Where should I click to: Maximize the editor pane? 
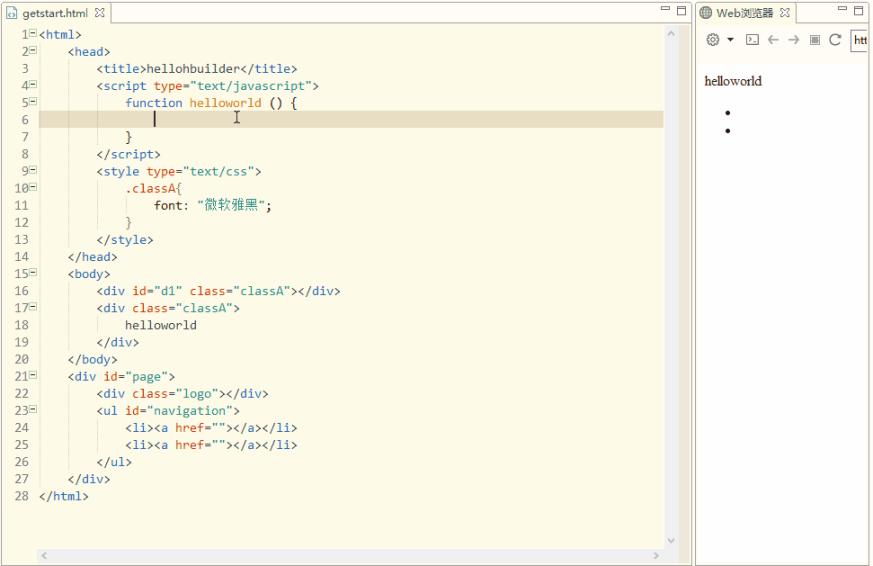681,11
